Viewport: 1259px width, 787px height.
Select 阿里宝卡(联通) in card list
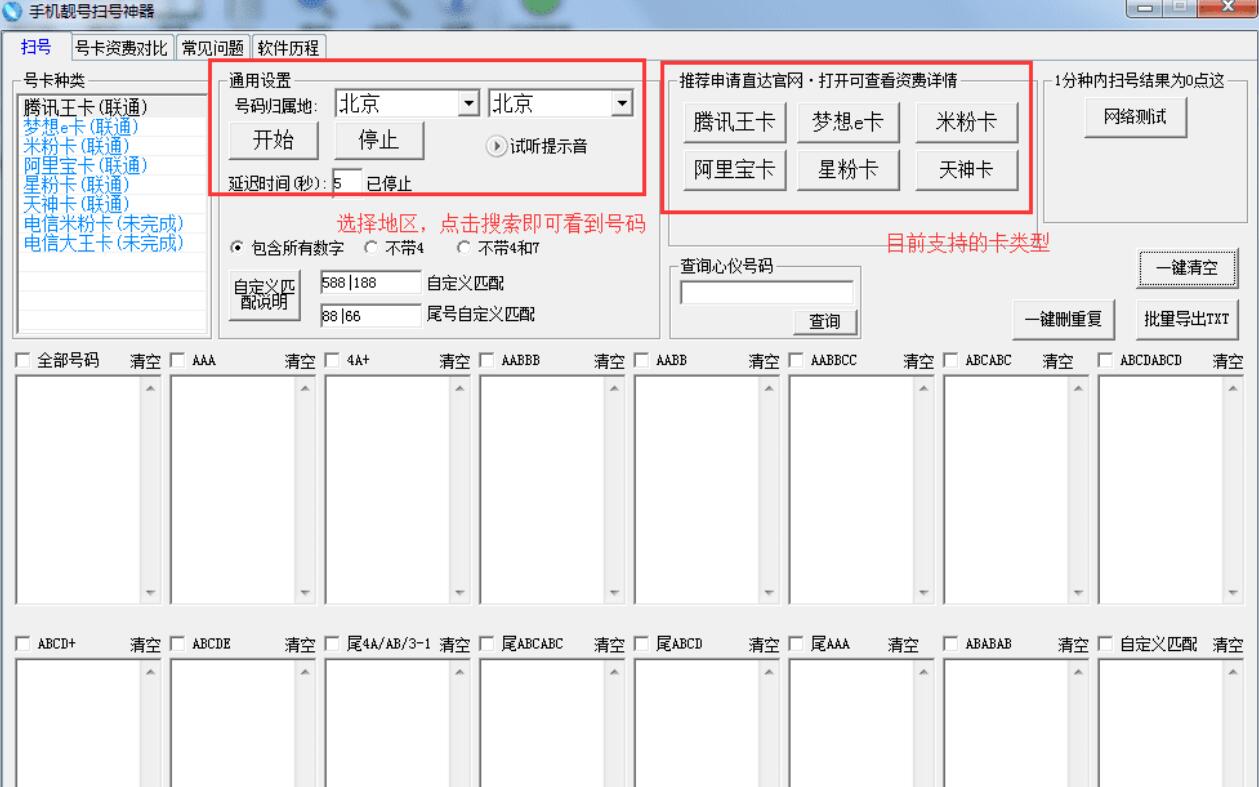(x=111, y=164)
